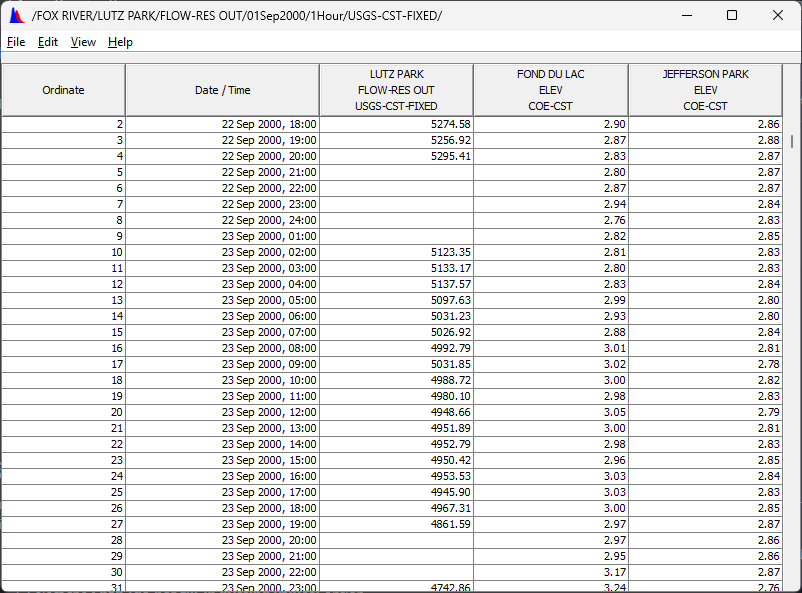Viewport: 802px width, 593px height.
Task: Select the FOND DU LAC ELEV column header
Action: click(551, 90)
